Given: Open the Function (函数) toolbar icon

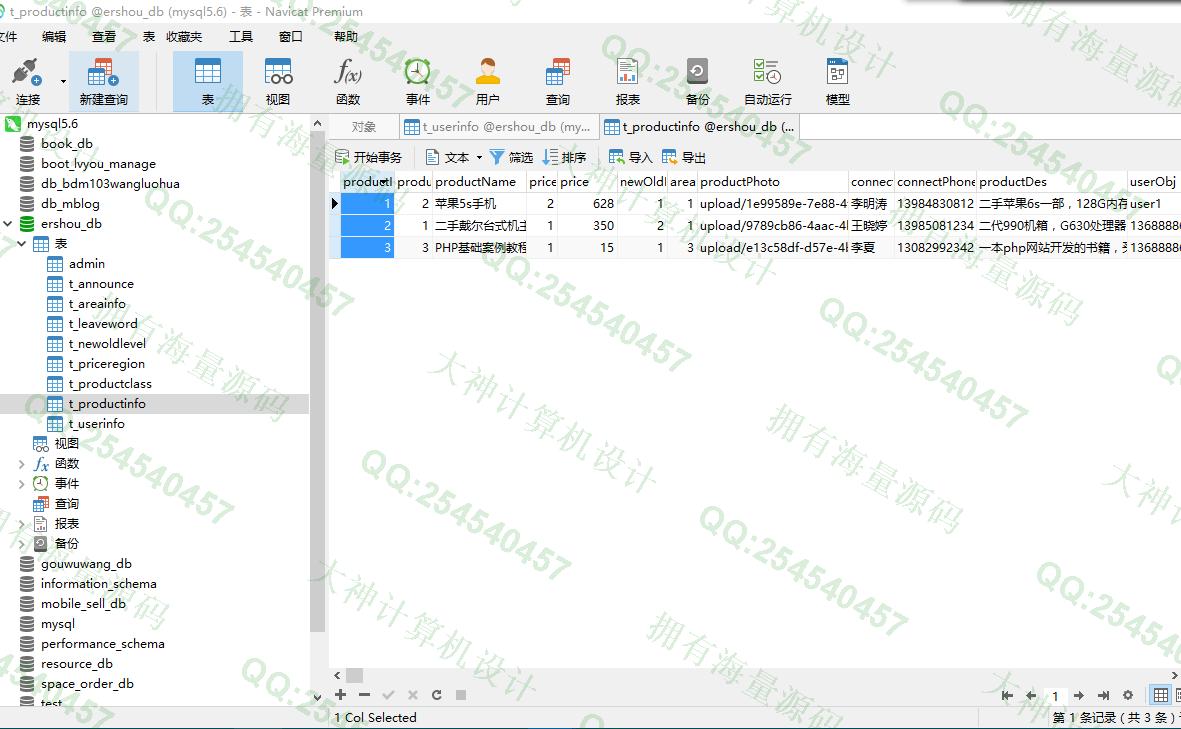Looking at the screenshot, I should 348,81.
